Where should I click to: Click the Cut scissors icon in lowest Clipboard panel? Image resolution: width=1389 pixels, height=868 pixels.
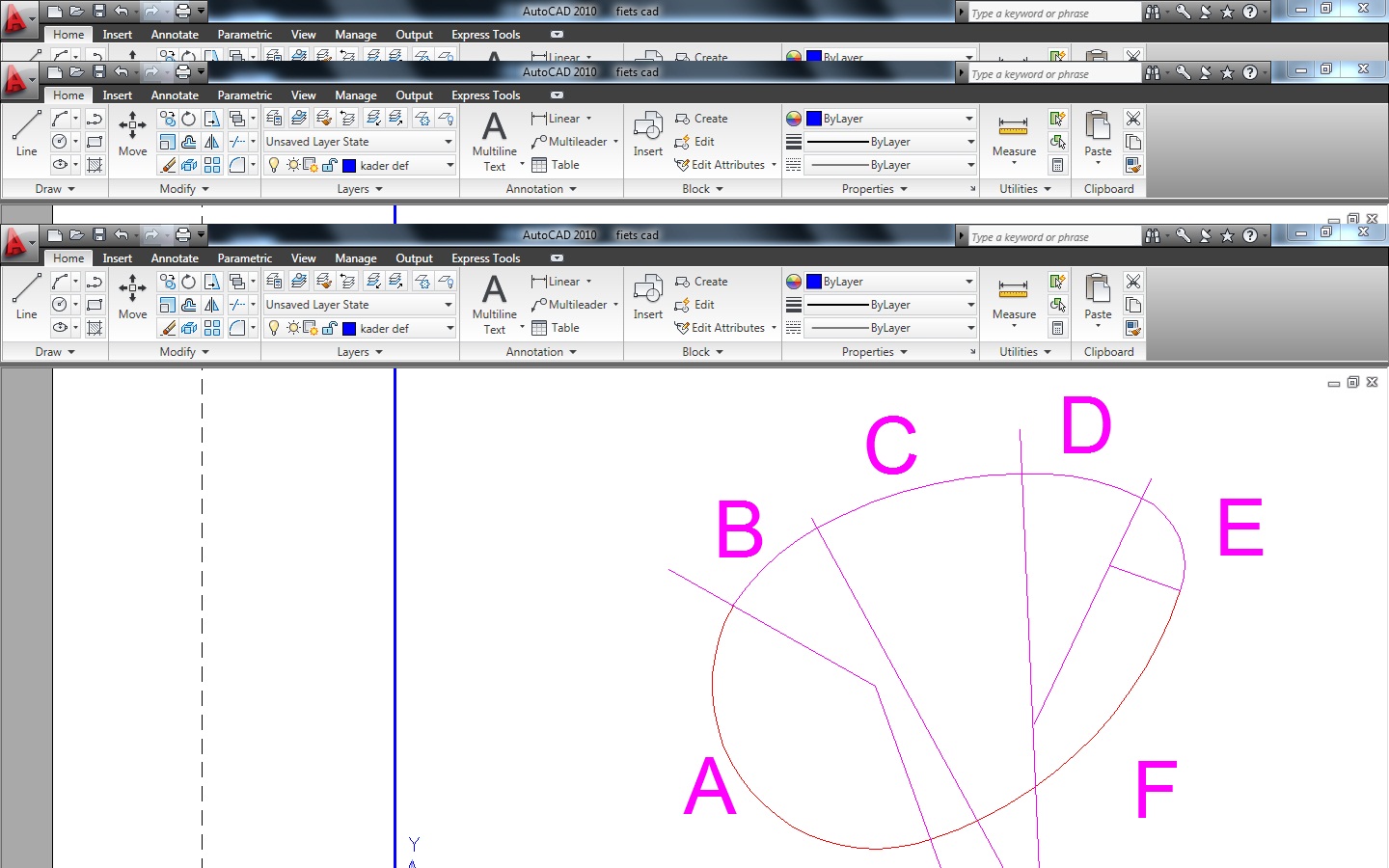tap(1133, 281)
